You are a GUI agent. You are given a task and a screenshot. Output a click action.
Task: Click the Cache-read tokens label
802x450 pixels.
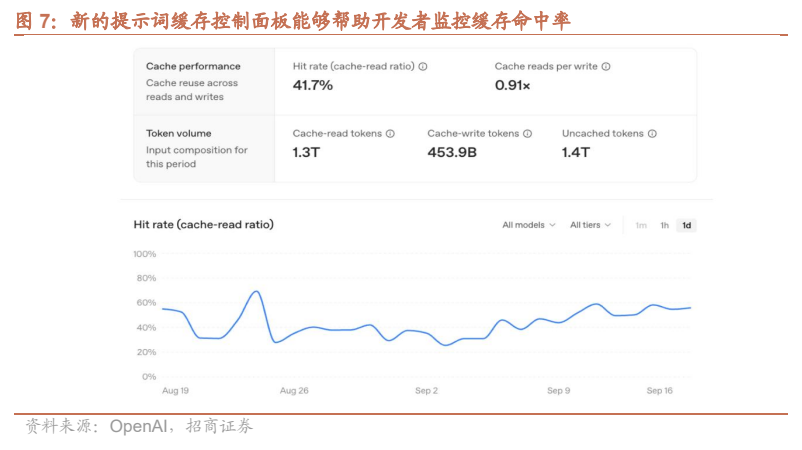point(337,133)
